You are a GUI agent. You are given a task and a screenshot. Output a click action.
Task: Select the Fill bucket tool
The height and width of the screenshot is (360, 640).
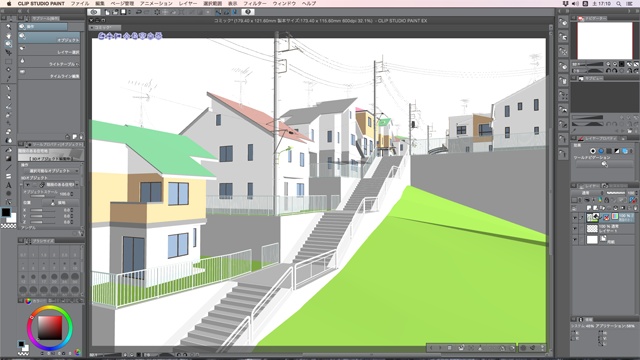pos(8,150)
